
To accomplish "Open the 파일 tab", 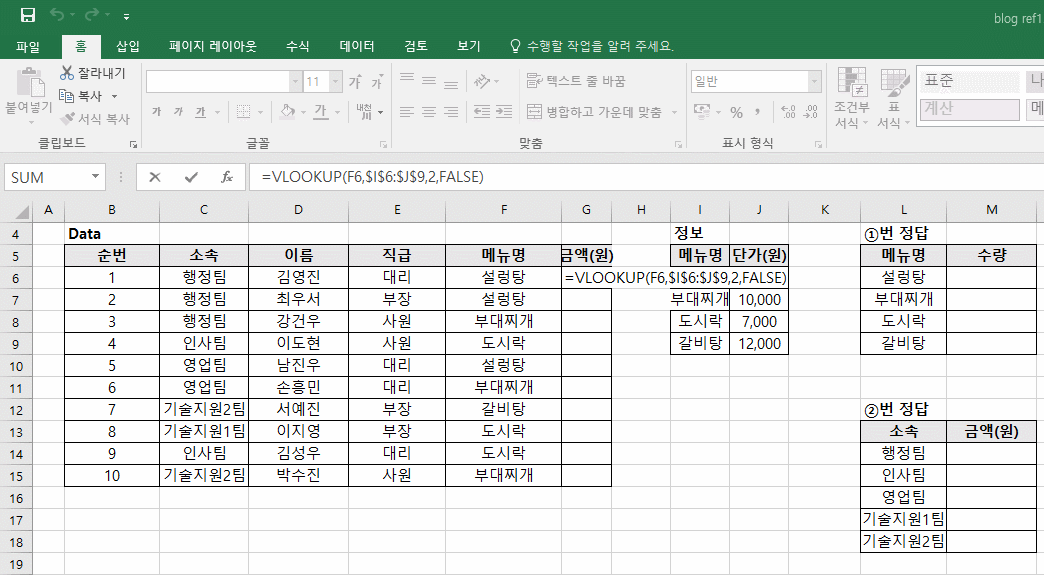I will click(28, 46).
